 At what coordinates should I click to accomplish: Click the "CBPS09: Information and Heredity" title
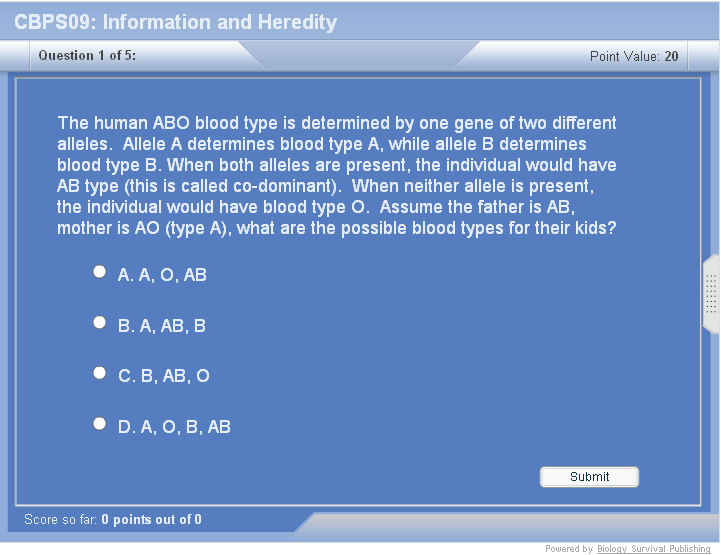tap(176, 22)
